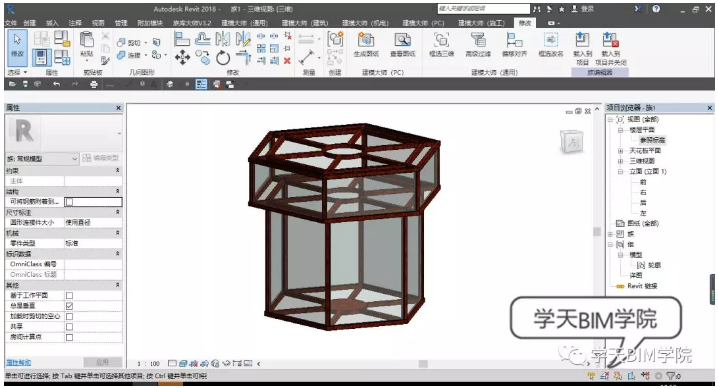Toggle the 基于工作平面 checkbox

click(x=69, y=295)
